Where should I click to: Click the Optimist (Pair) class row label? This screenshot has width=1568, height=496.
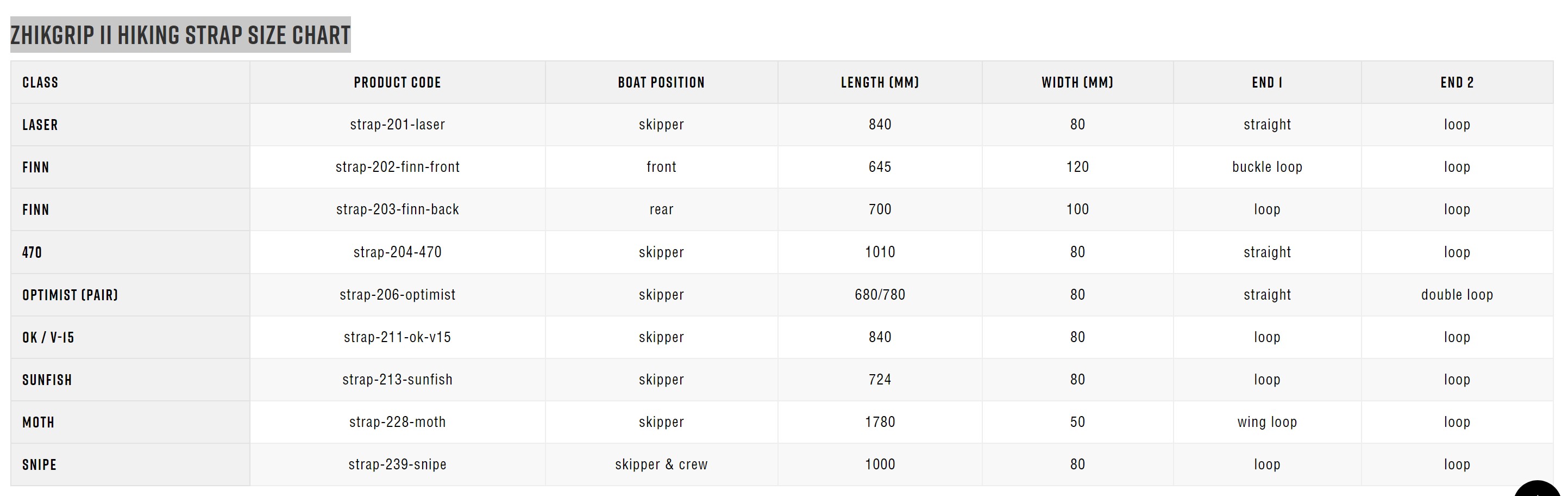tap(70, 295)
